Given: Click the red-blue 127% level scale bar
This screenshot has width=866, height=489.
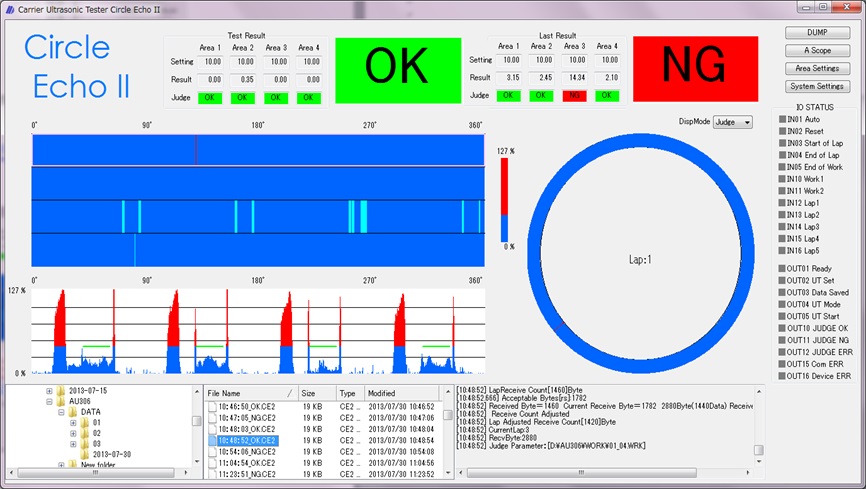Looking at the screenshot, I should 504,200.
